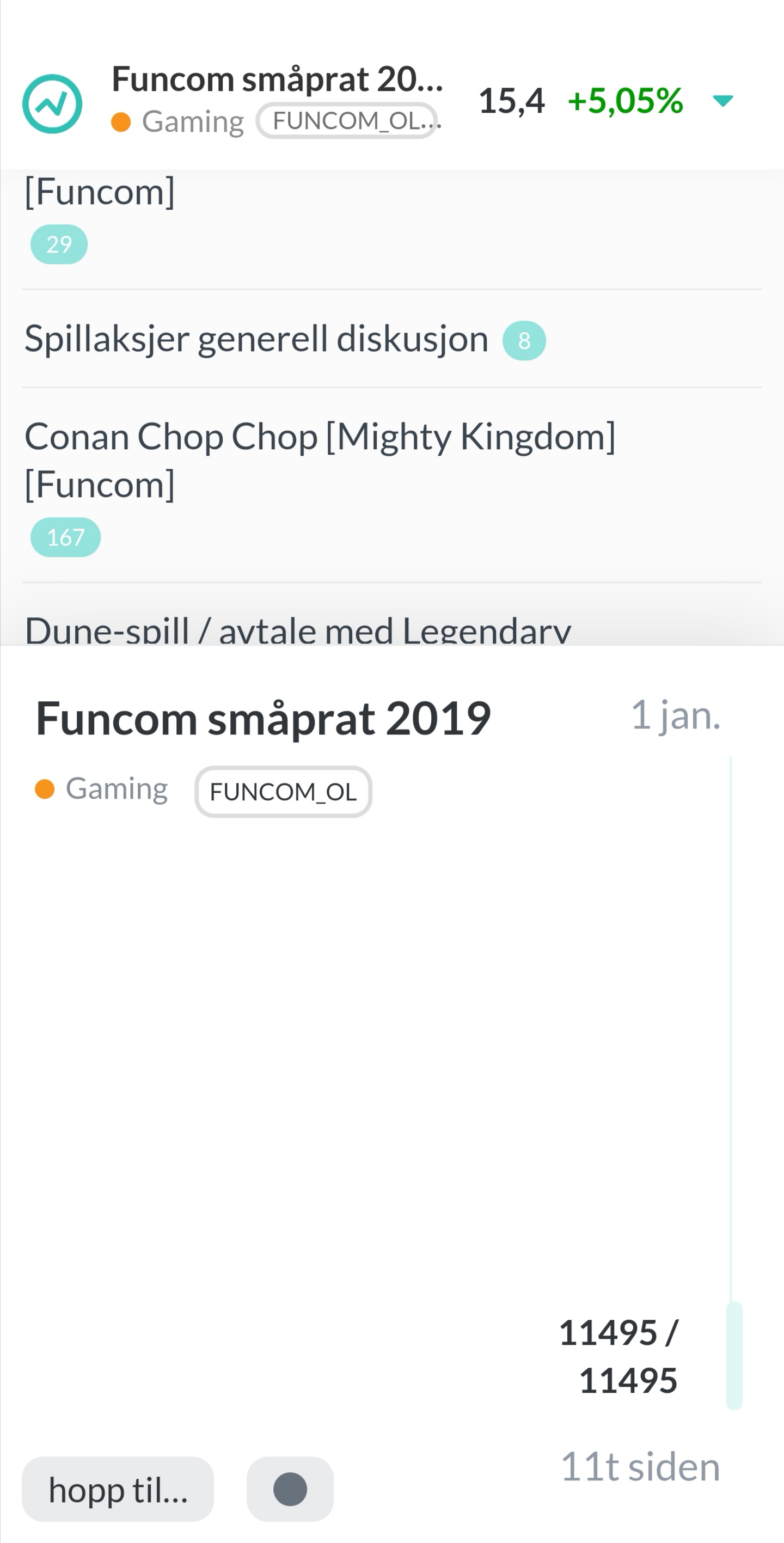
Task: Click the +5,05% change indicator
Action: [x=625, y=101]
